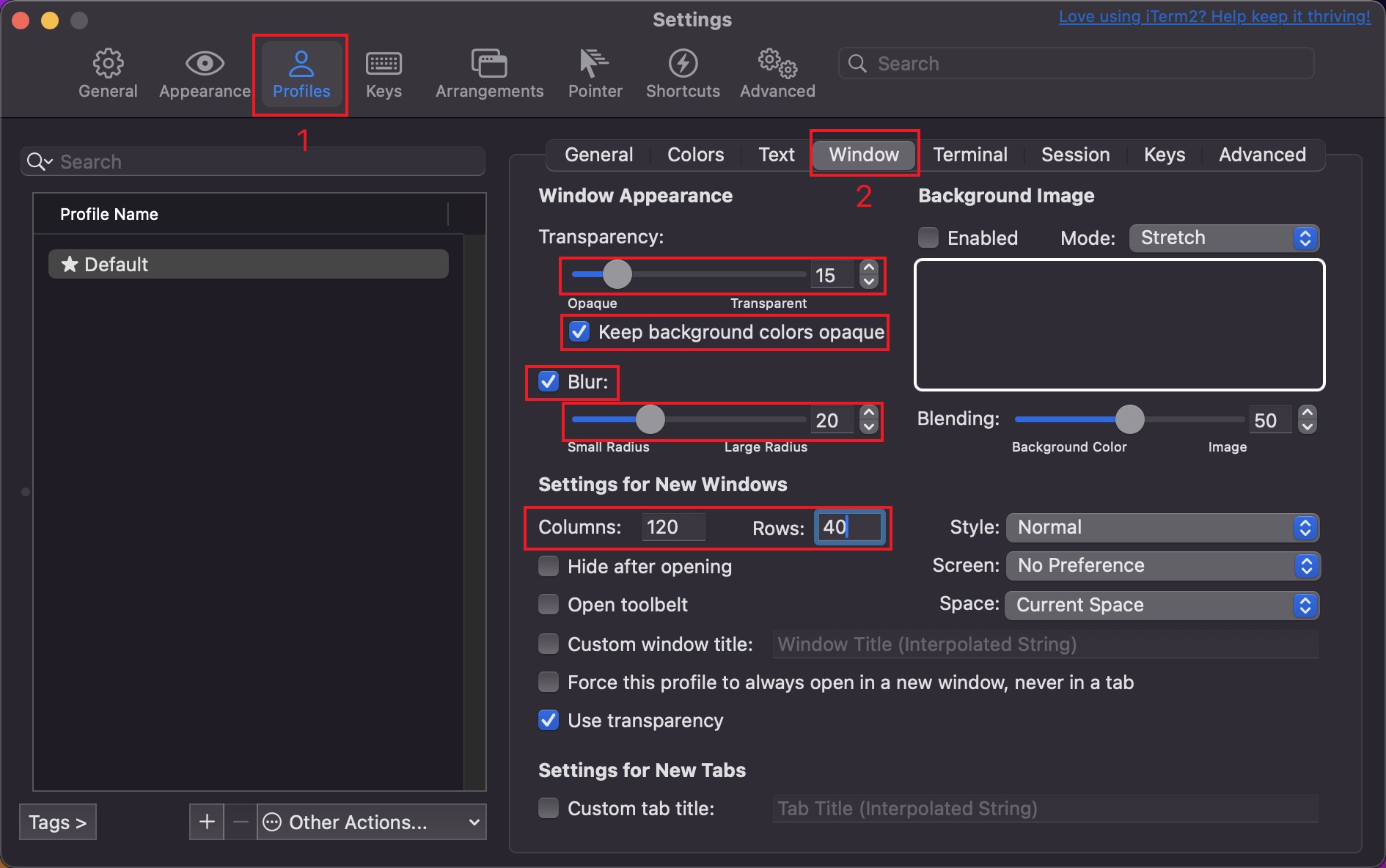Remove profile with minus button

pos(241,822)
